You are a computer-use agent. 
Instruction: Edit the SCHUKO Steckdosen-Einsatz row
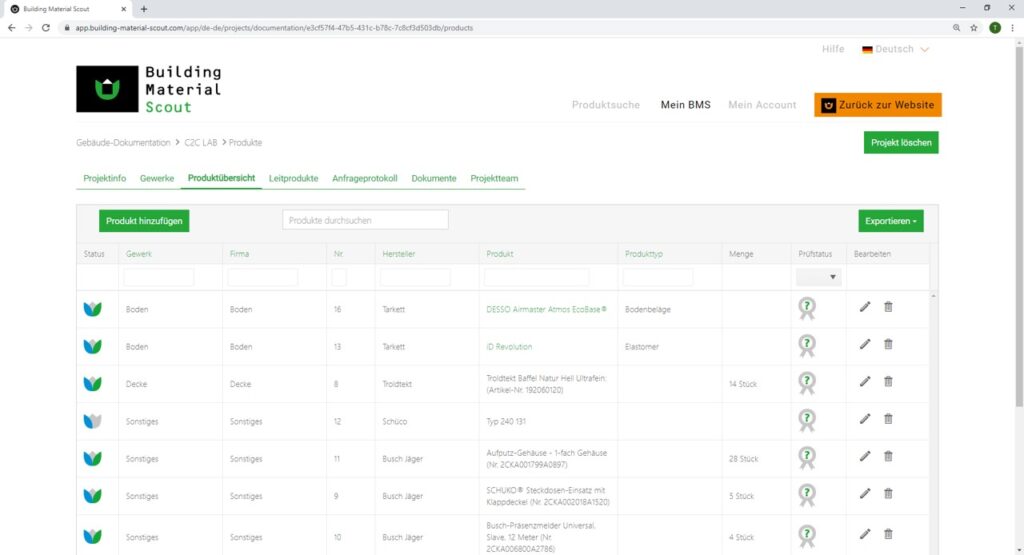[x=865, y=494]
